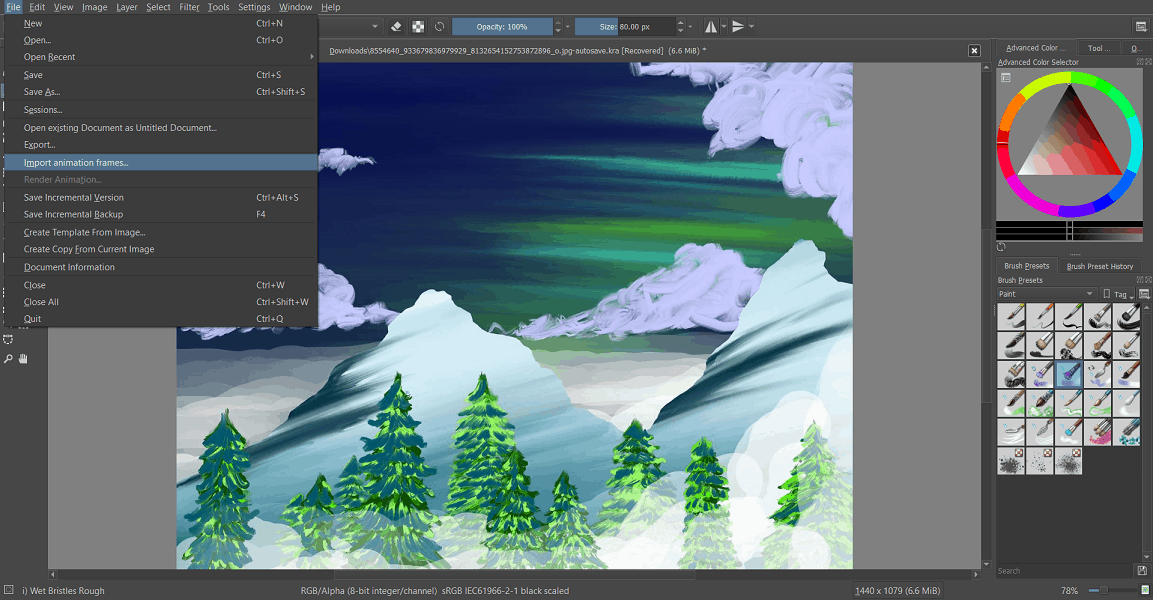Open the workspace chooser icon
Viewport: 1153px width, 600px height.
pyautogui.click(x=1140, y=26)
